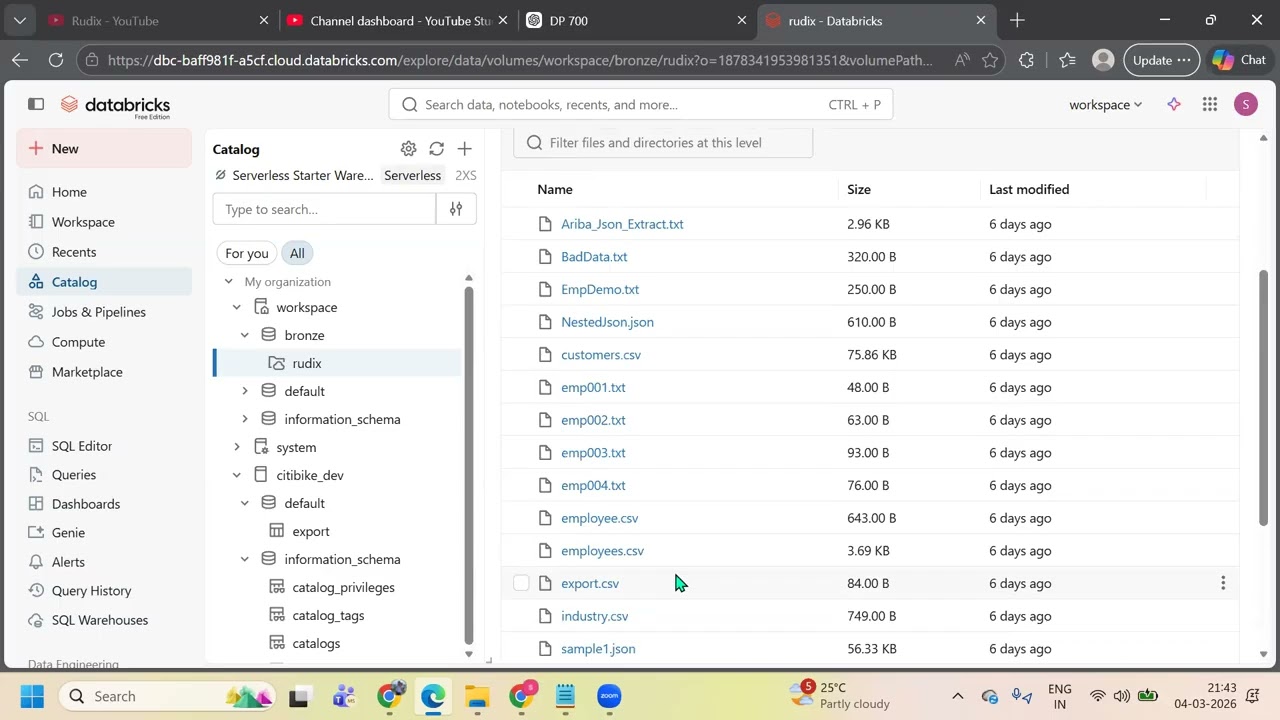1280x720 pixels.
Task: Switch catalog filter to All
Action: pos(297,253)
